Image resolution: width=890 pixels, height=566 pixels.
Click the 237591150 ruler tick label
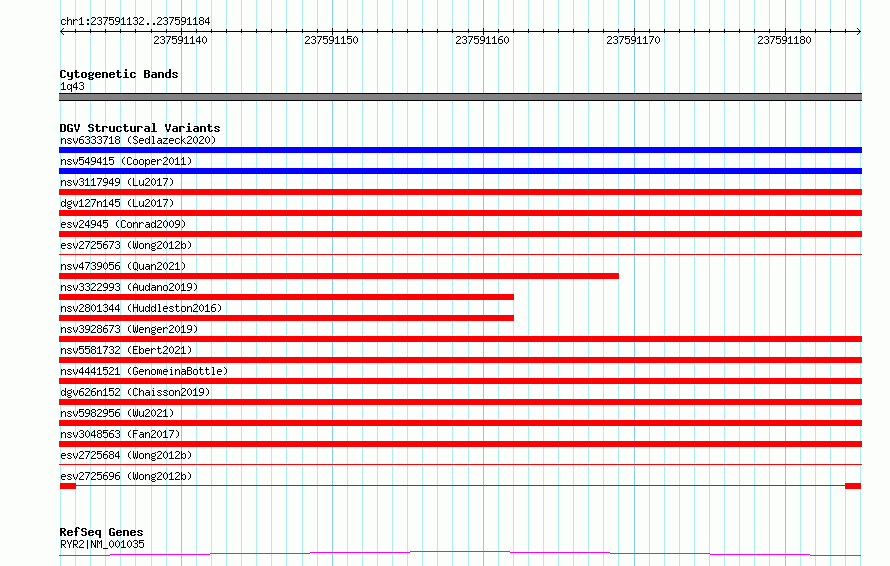pos(331,40)
